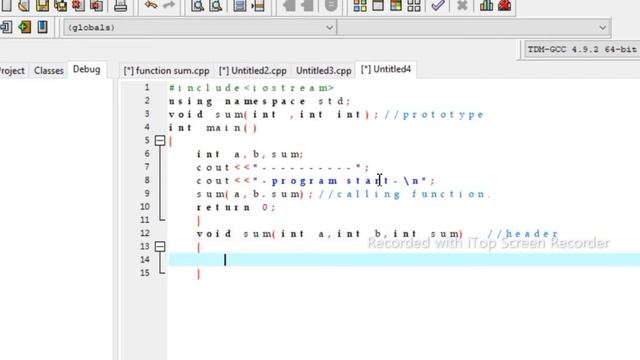
Task: Click the Find magnifier icon
Action: pos(198,5)
